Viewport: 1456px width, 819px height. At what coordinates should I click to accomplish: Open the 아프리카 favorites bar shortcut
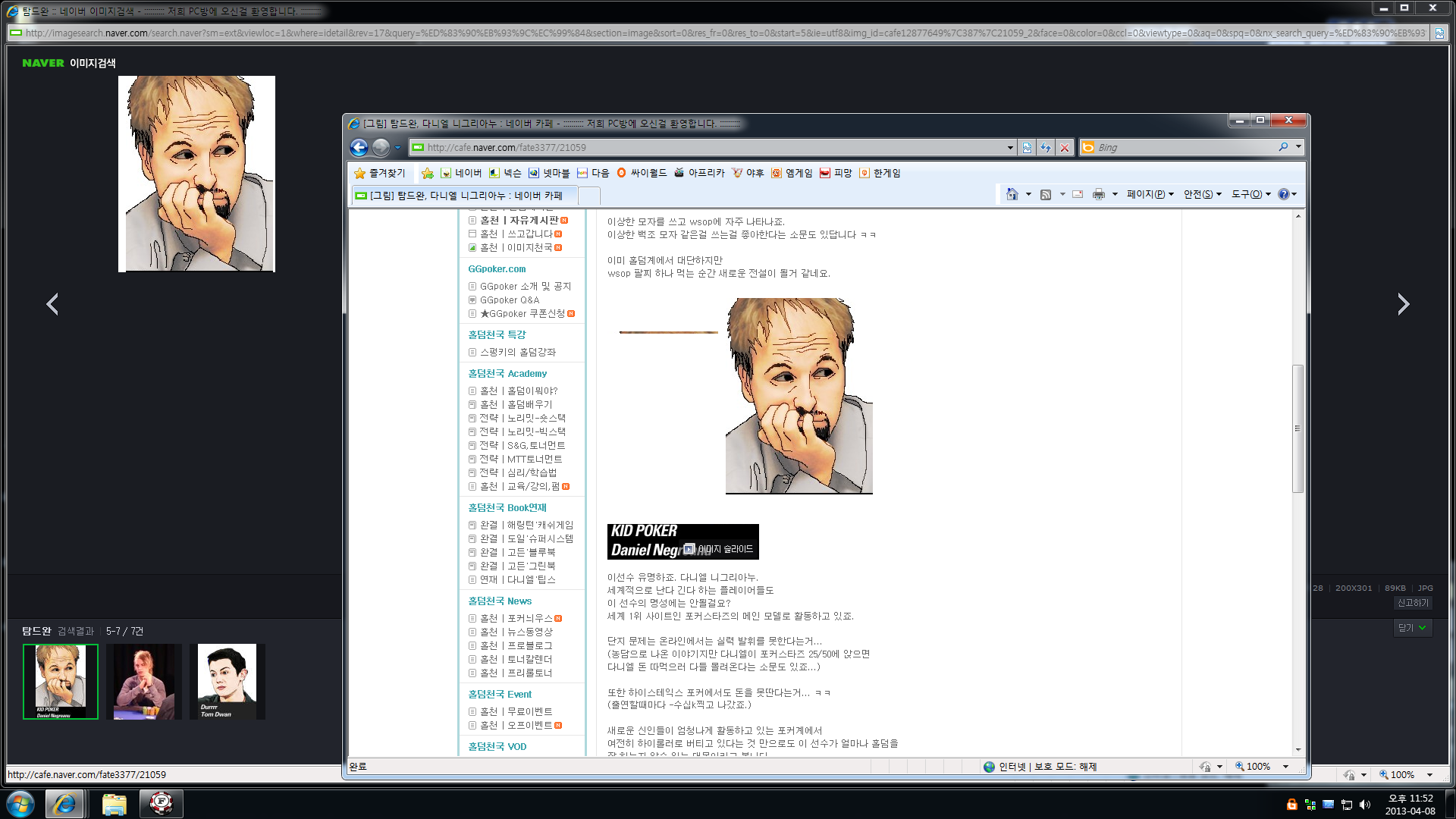coord(699,173)
